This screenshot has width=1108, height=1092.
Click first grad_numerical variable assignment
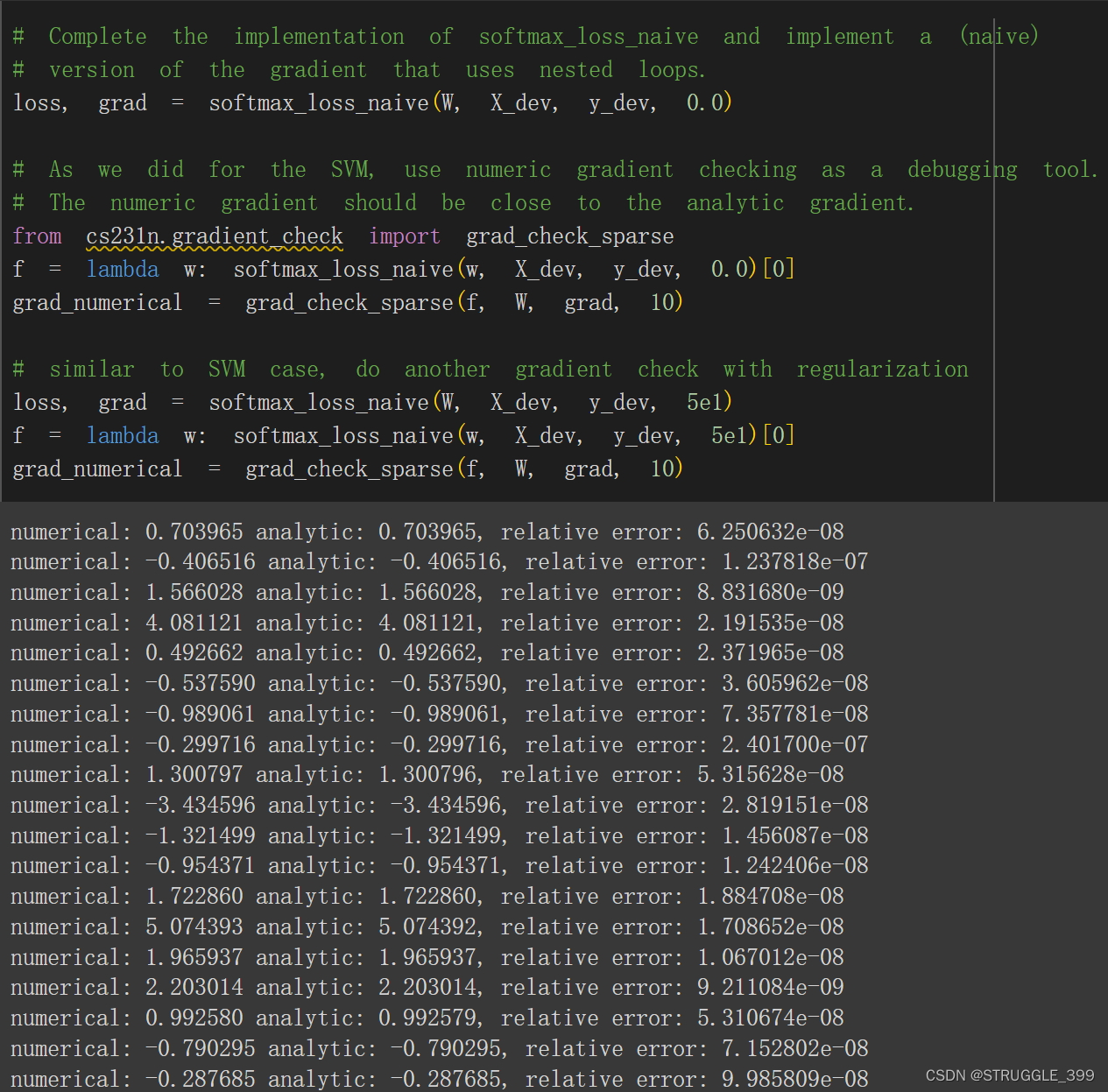(x=97, y=303)
